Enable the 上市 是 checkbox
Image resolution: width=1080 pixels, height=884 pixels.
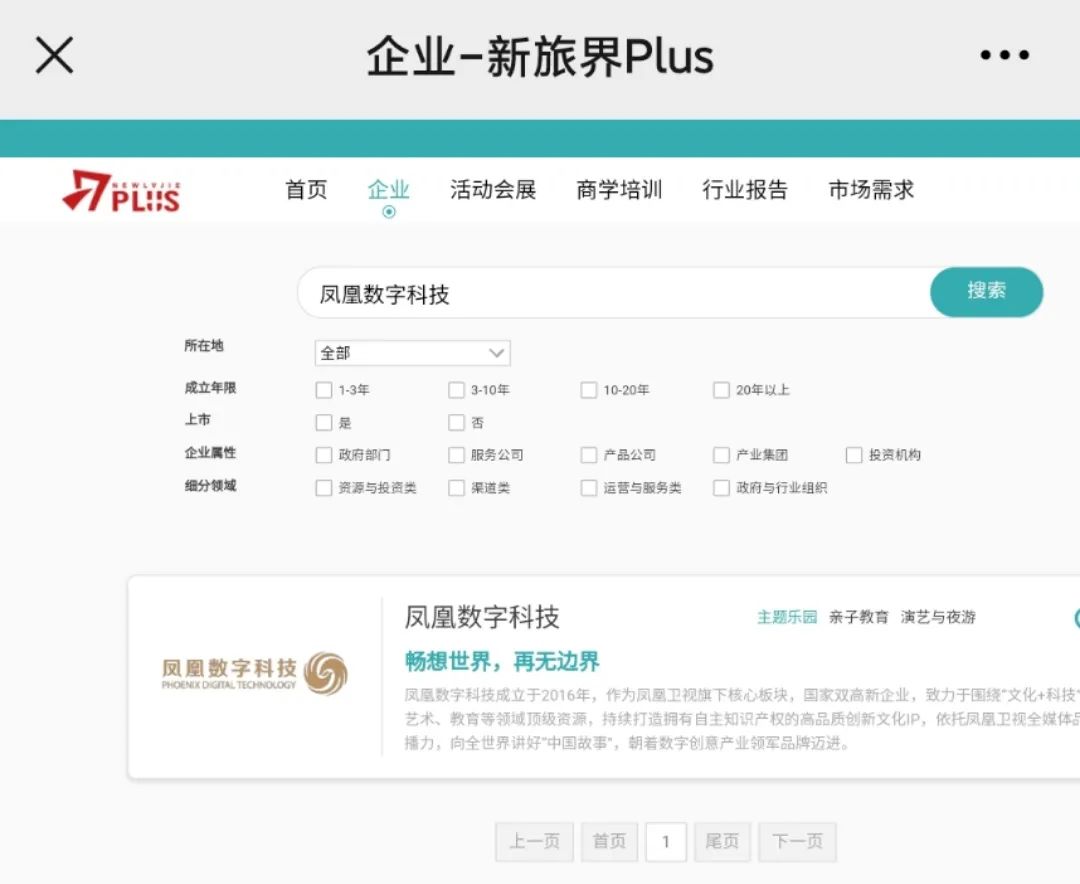pyautogui.click(x=324, y=423)
